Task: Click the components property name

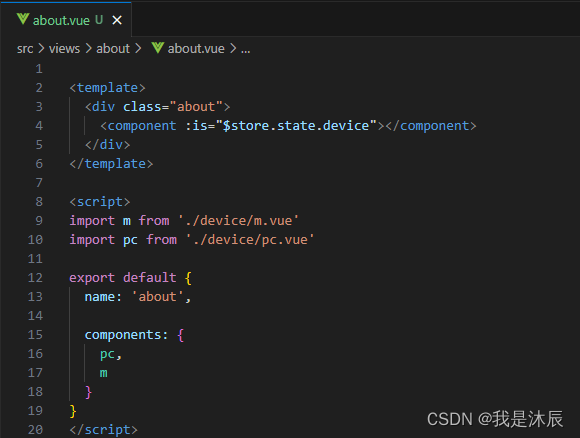Action: (x=123, y=334)
